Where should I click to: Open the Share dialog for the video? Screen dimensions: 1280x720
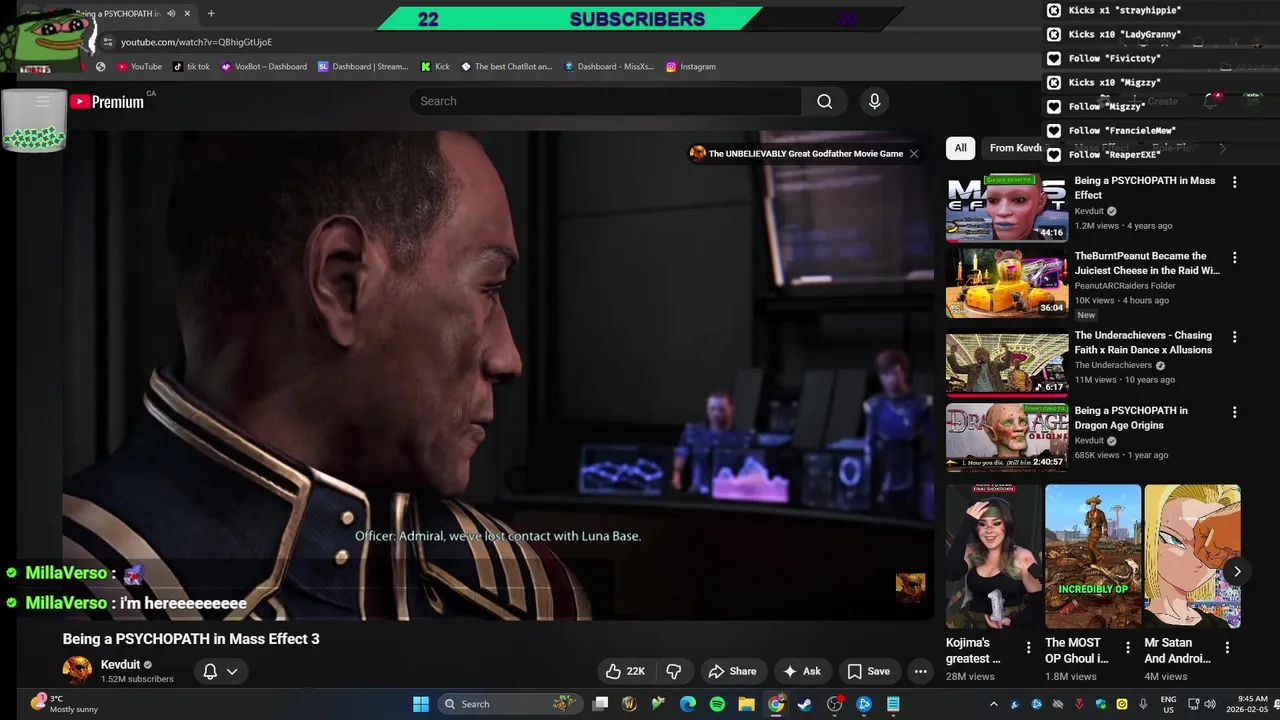(732, 671)
